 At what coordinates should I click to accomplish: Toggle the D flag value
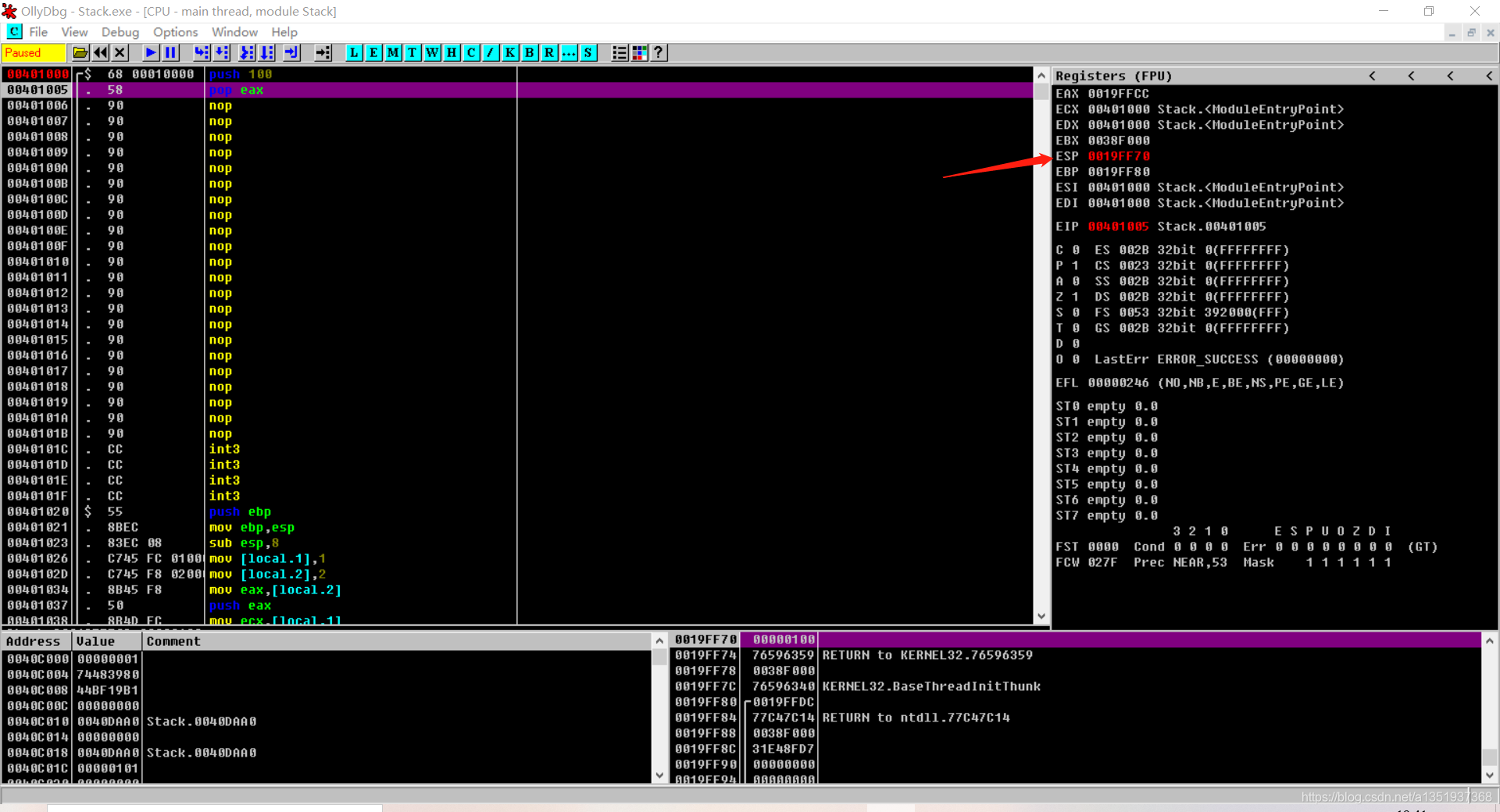coord(1076,344)
